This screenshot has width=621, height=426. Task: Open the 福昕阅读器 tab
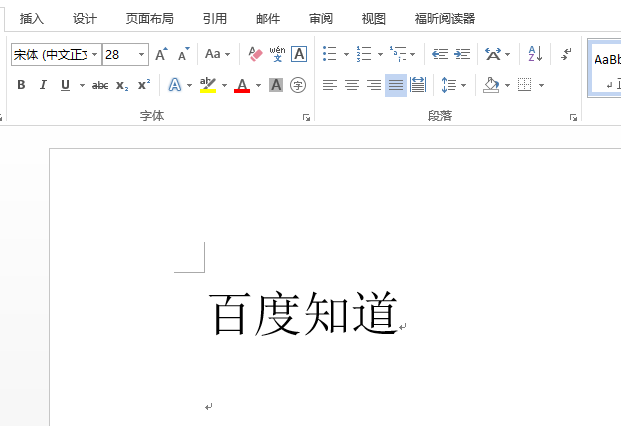[444, 19]
